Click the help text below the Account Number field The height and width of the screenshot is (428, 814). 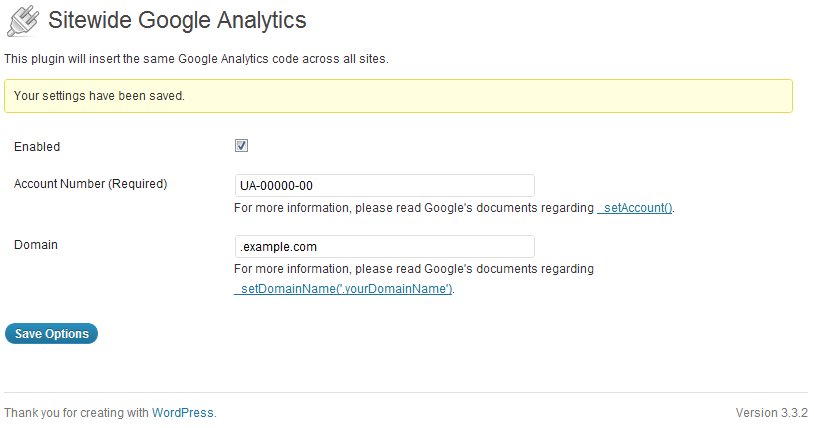(x=454, y=208)
